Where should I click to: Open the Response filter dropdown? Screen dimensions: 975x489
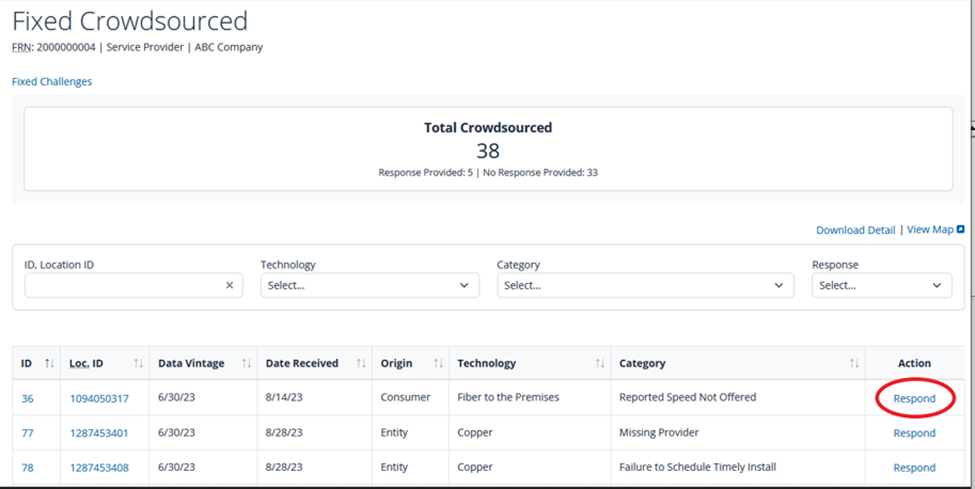coord(881,285)
